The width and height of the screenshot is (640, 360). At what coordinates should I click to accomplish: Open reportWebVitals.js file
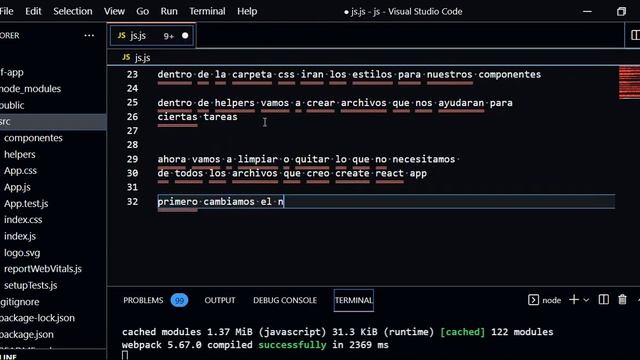pyautogui.click(x=43, y=269)
